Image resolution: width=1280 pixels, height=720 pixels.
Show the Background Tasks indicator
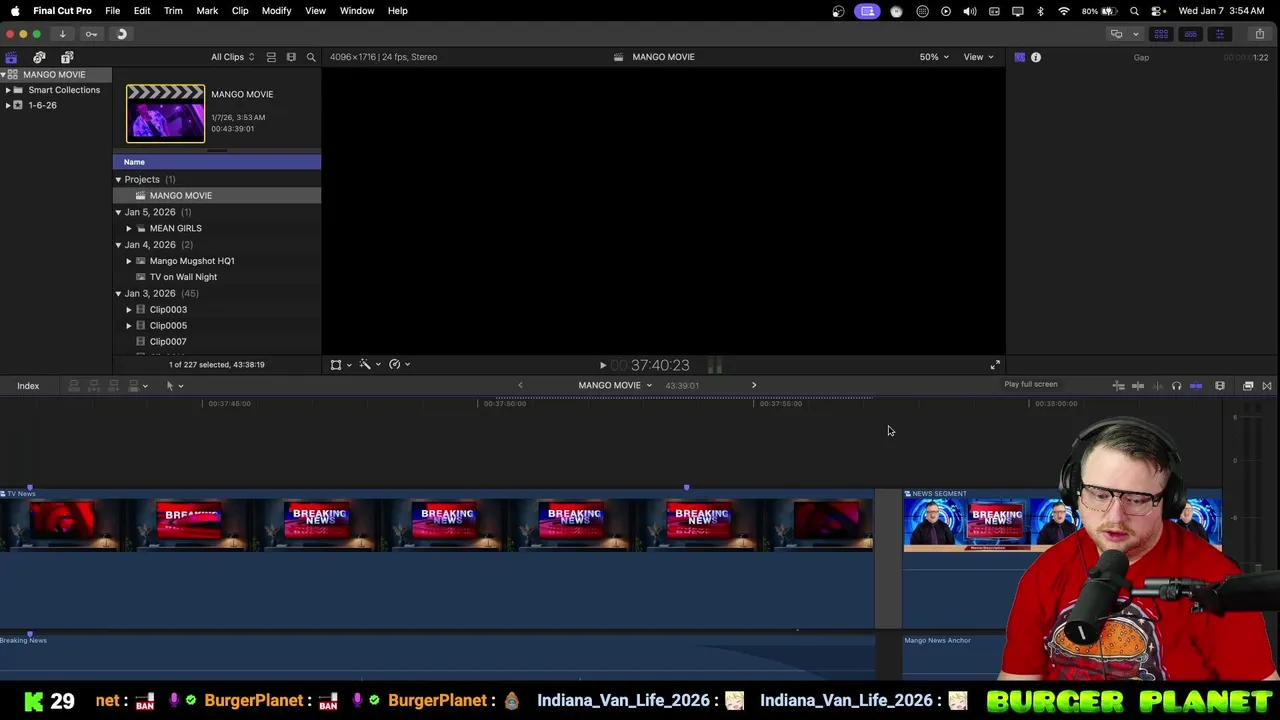click(121, 34)
